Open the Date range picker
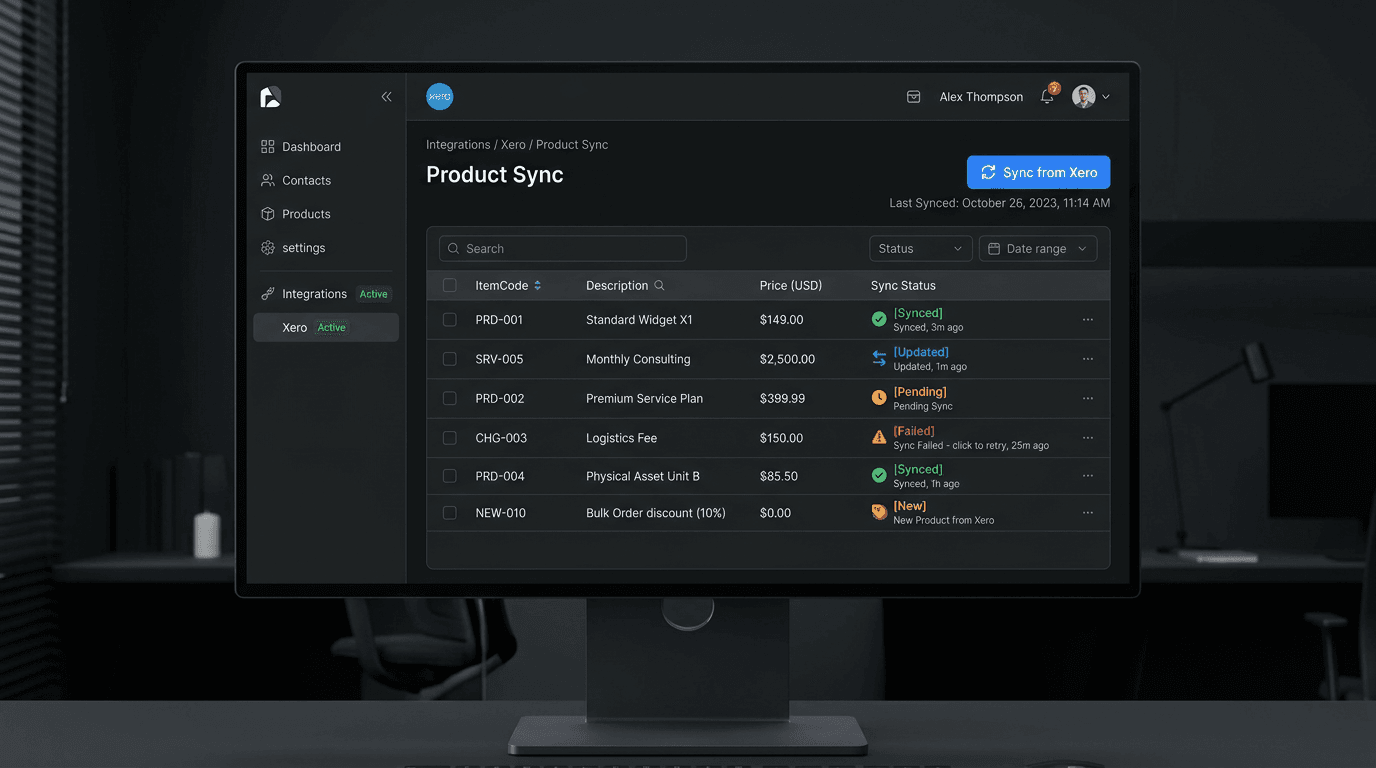Screen dimensions: 1376x768 (x=1038, y=248)
